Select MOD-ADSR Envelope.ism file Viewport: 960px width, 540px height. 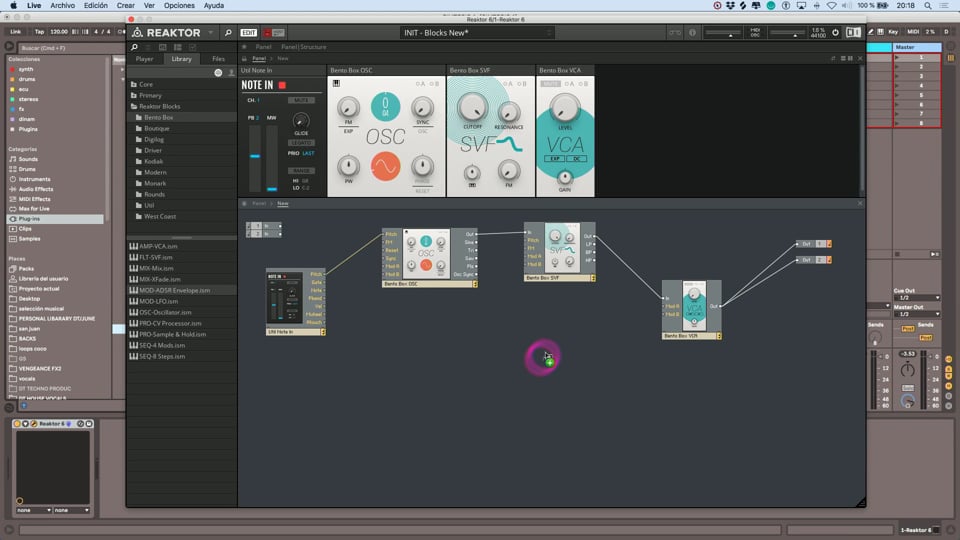[x=174, y=290]
